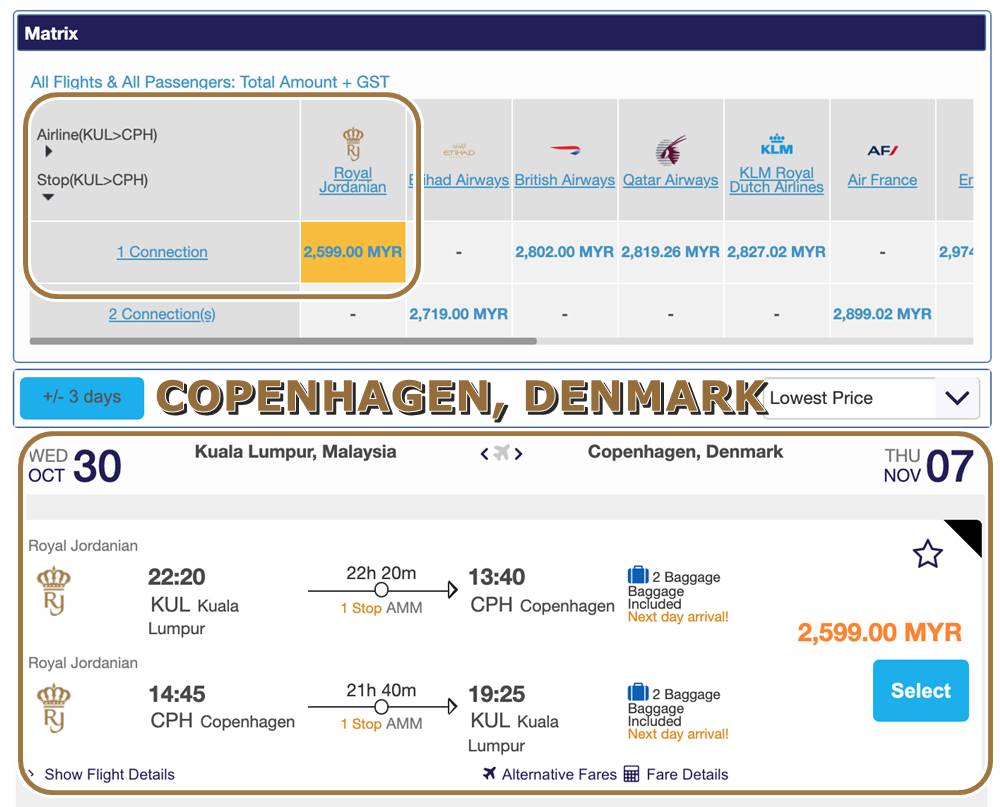Click baggage suitcase icon on 14:45 CPH departure
This screenshot has width=1000, height=807.
[x=638, y=692]
